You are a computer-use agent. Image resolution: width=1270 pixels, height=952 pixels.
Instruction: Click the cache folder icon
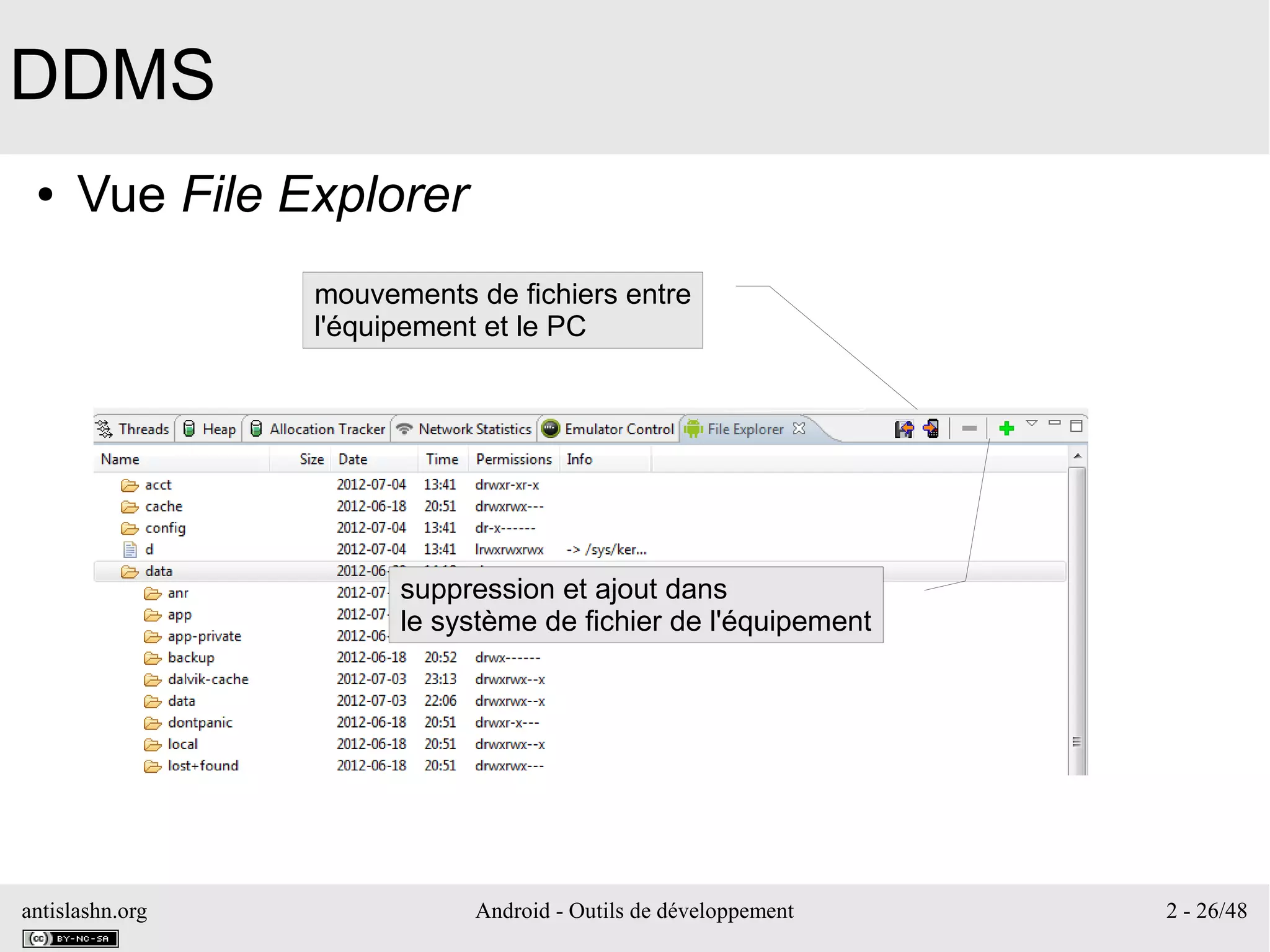click(130, 507)
